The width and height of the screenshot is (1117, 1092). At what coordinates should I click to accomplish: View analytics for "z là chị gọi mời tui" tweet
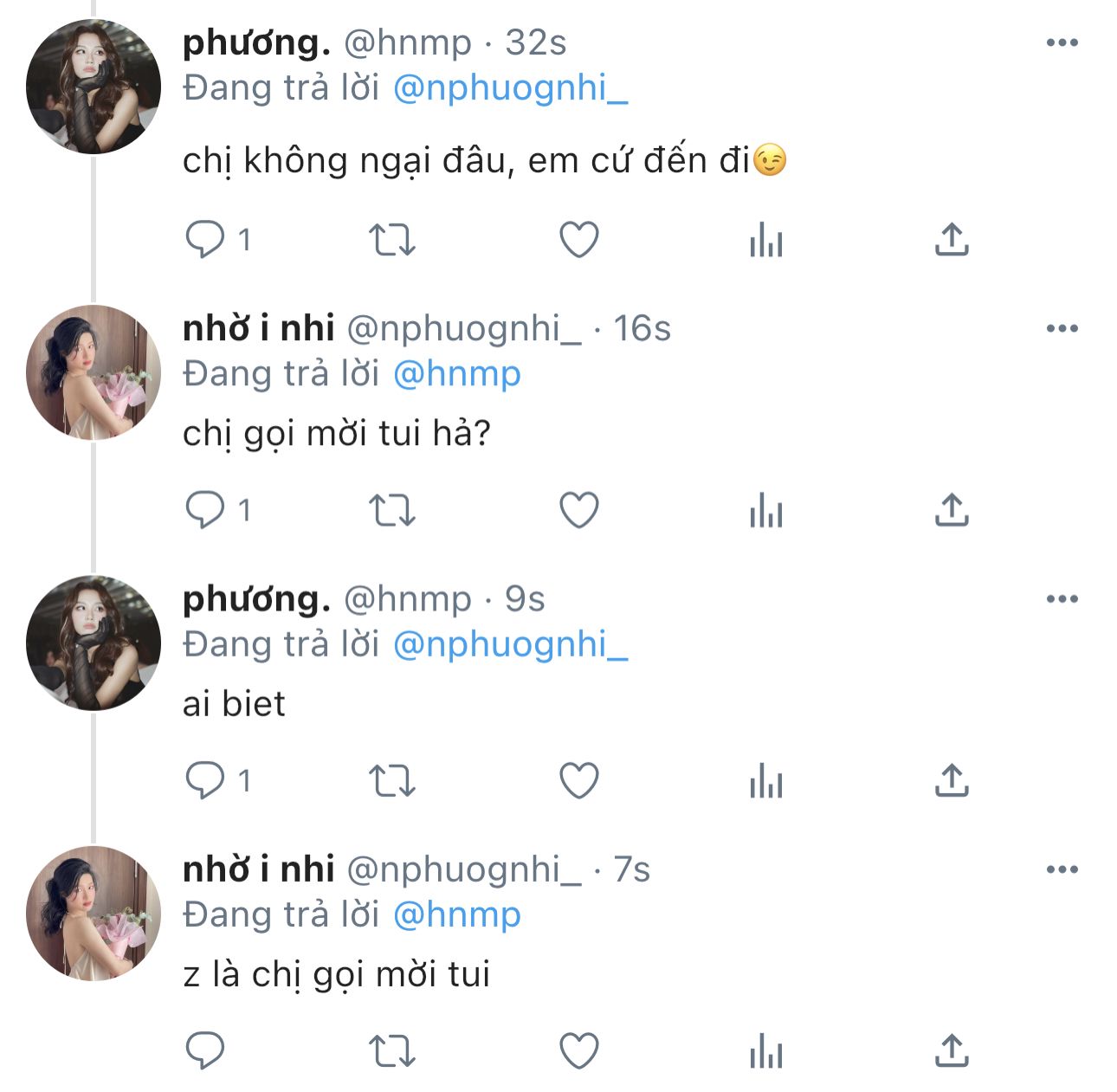[765, 1051]
